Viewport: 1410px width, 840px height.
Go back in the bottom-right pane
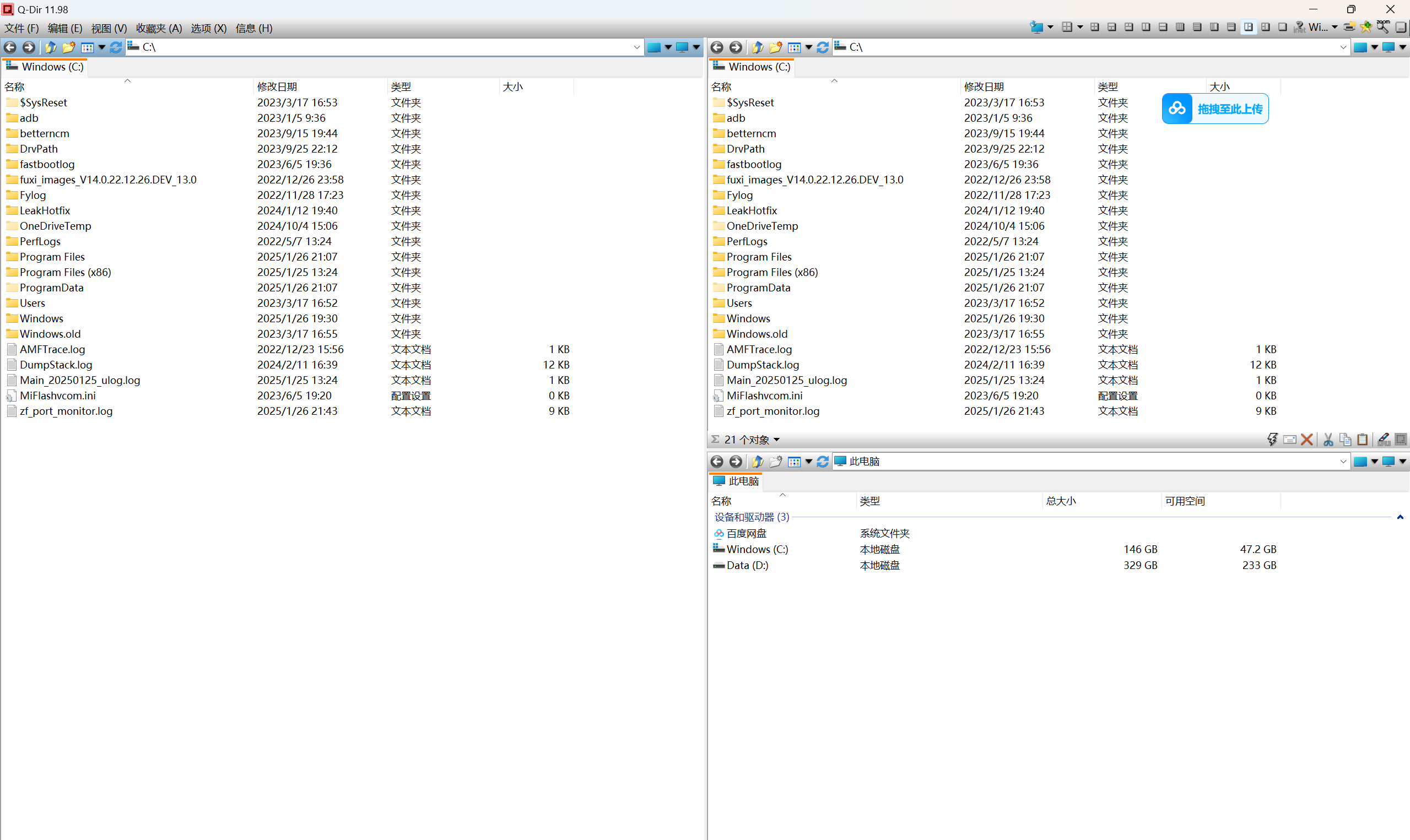pos(717,462)
